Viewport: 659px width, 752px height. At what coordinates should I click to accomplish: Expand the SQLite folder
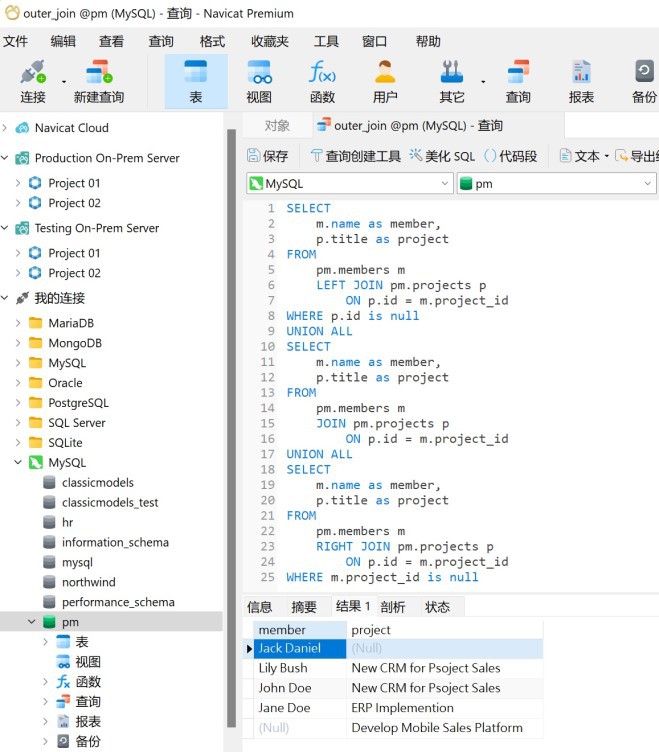[x=18, y=443]
